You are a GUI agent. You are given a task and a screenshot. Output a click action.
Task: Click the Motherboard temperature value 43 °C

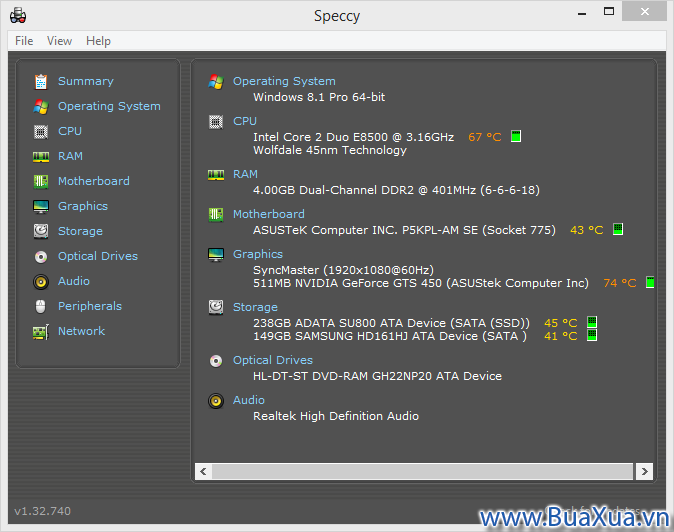pos(587,230)
